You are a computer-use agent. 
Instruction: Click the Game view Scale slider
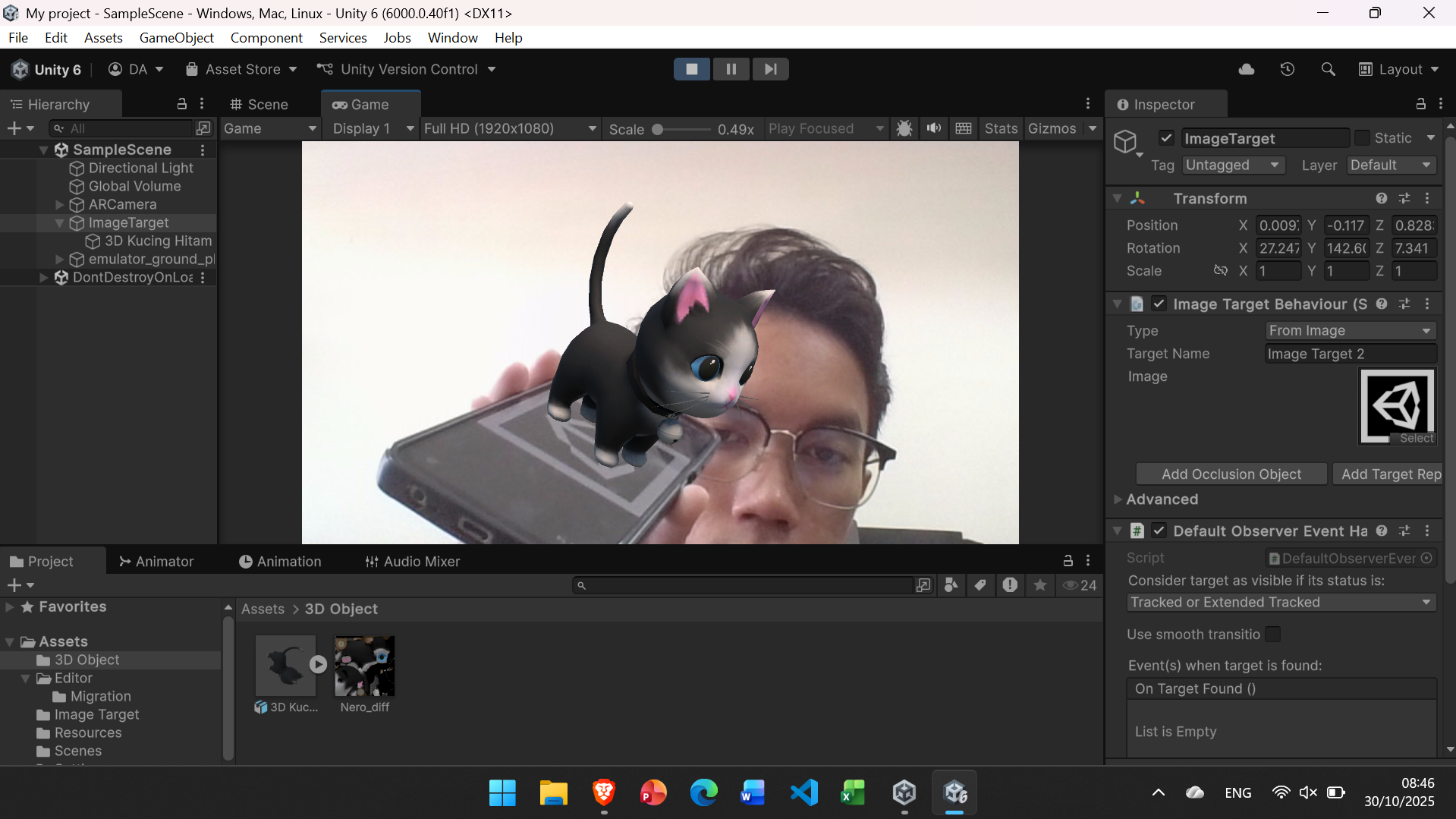click(x=681, y=129)
